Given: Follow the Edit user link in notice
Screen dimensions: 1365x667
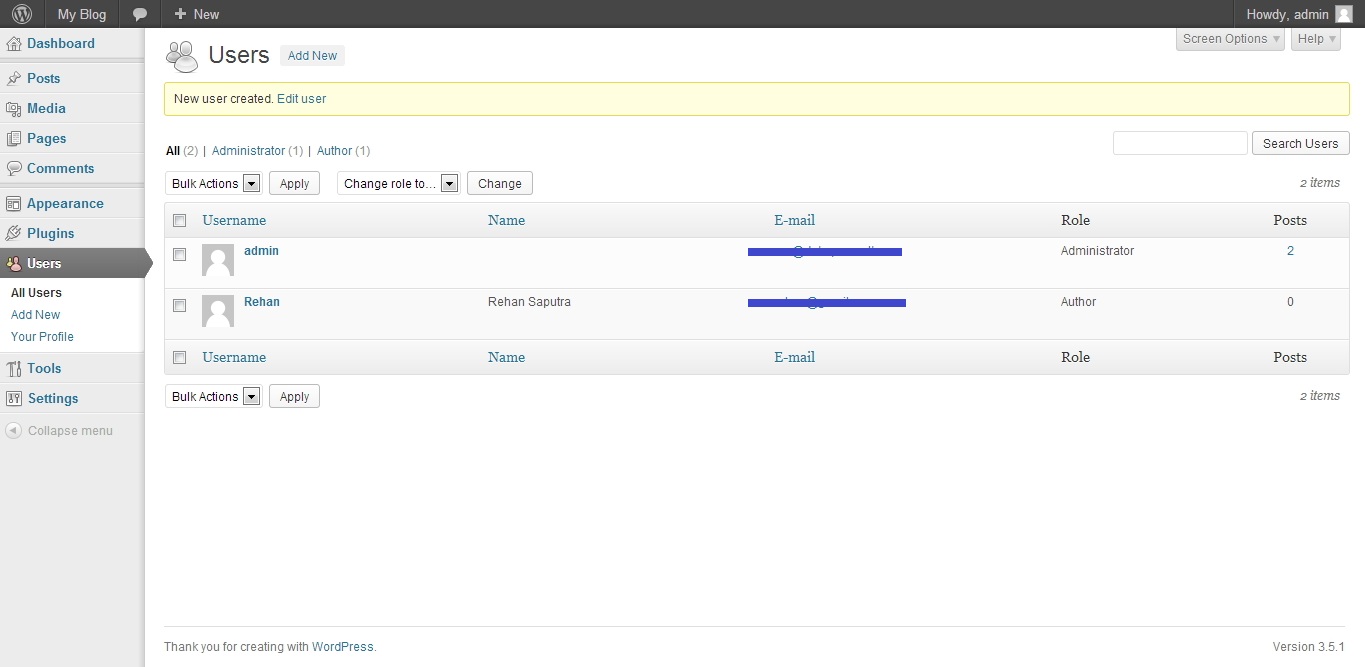Looking at the screenshot, I should pos(301,99).
